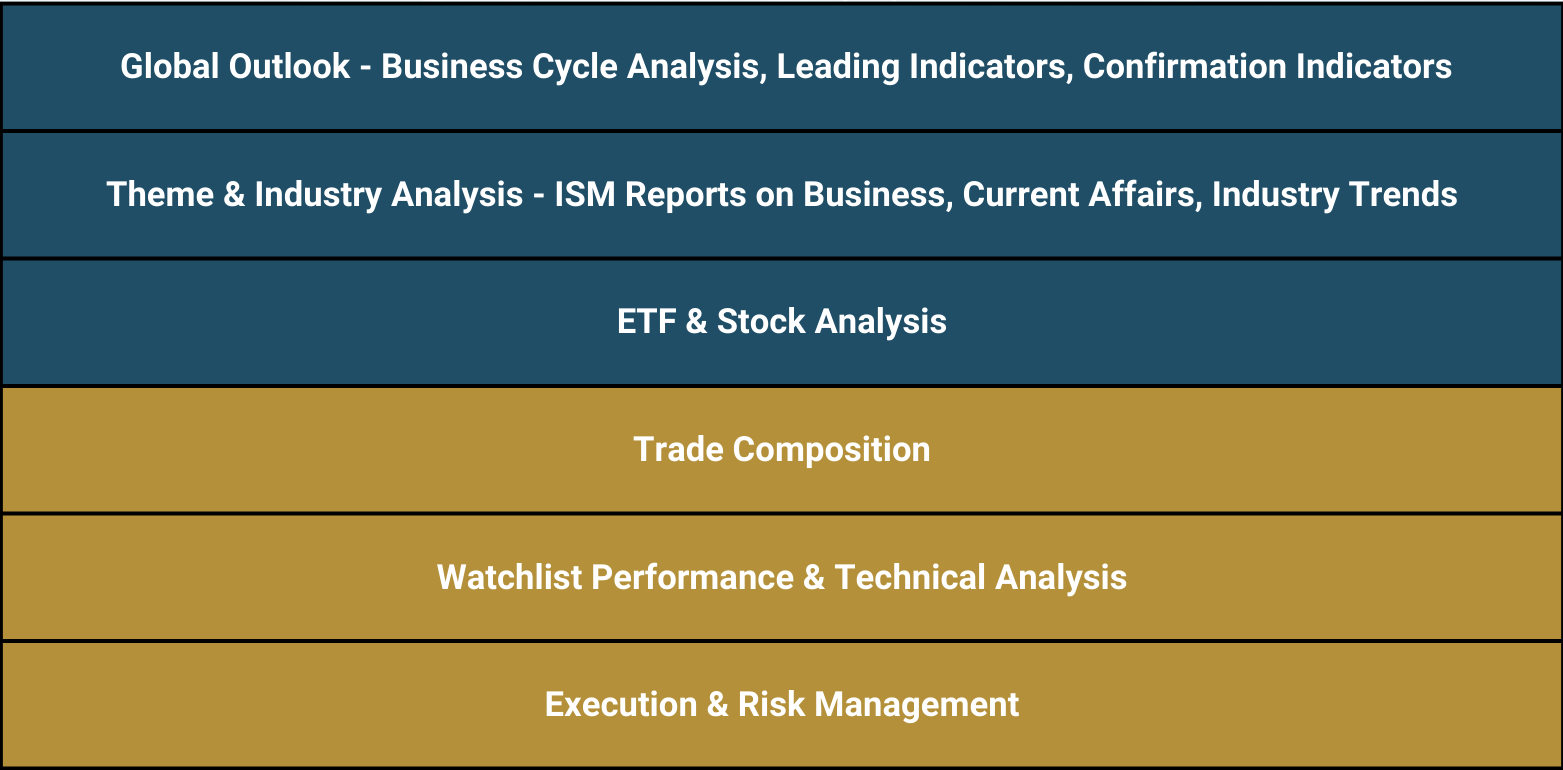Select the 'Confirmation Indicators' text
The width and height of the screenshot is (1563, 770).
click(1267, 66)
